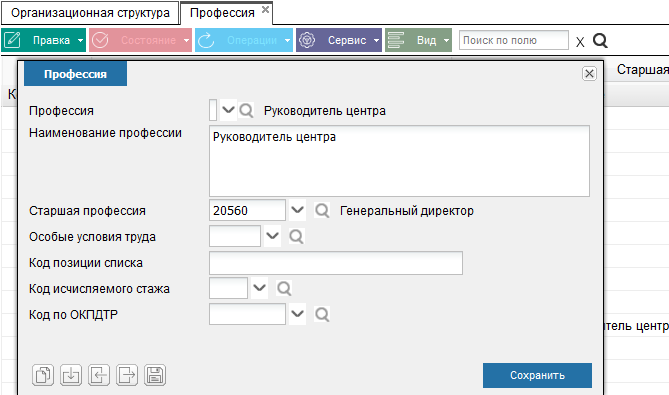The height and width of the screenshot is (395, 669).
Task: Open the Код исчисляемого стажа dropdown
Action: 259,288
